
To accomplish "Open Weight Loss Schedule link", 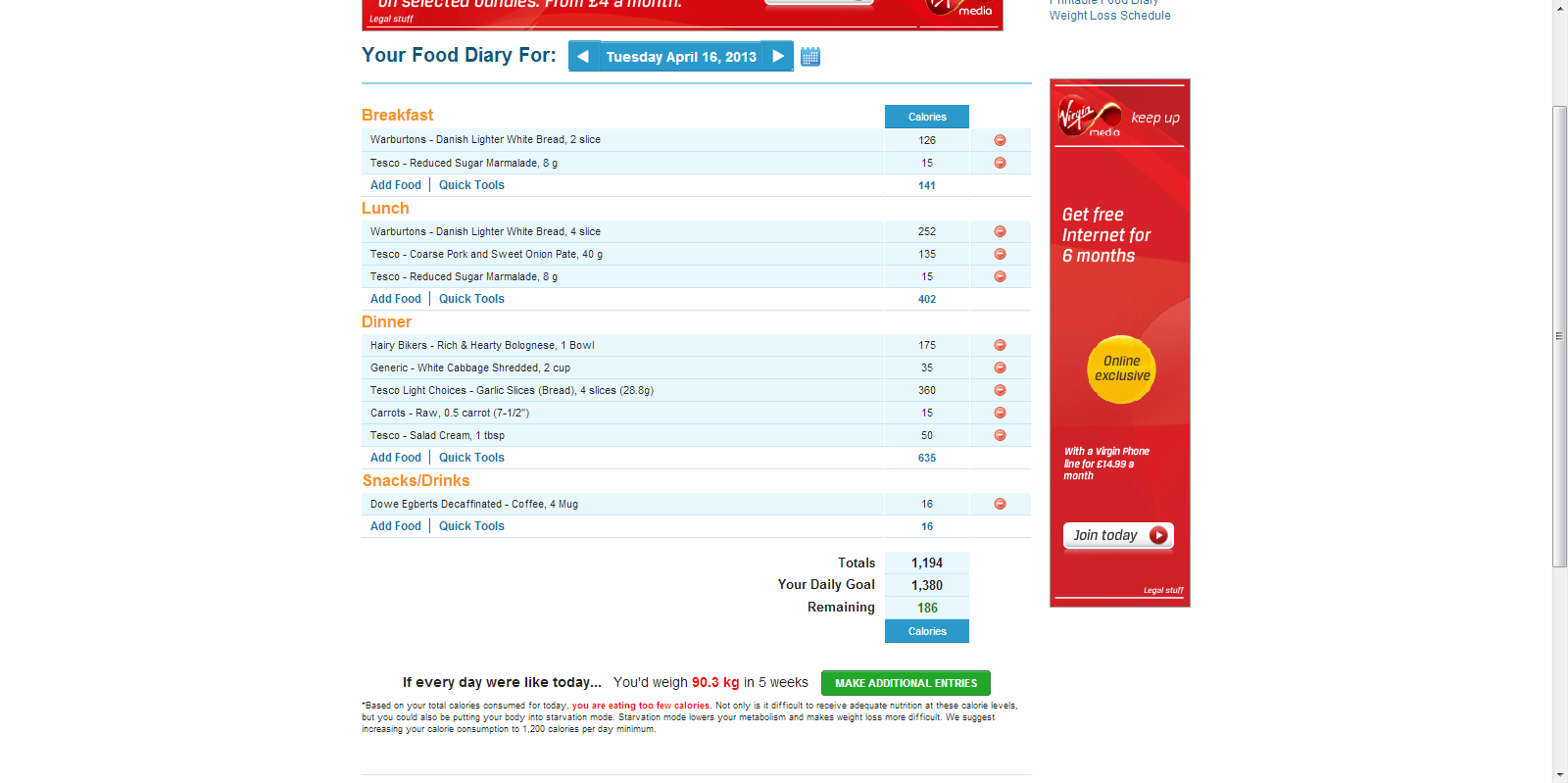I will pyautogui.click(x=1109, y=16).
